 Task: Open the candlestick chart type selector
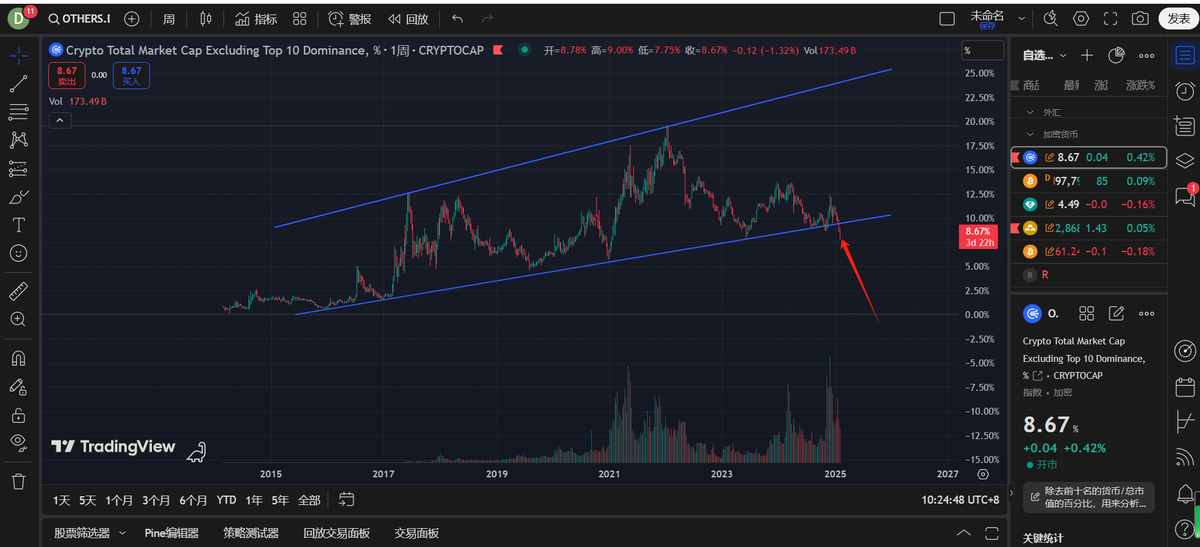click(x=206, y=19)
